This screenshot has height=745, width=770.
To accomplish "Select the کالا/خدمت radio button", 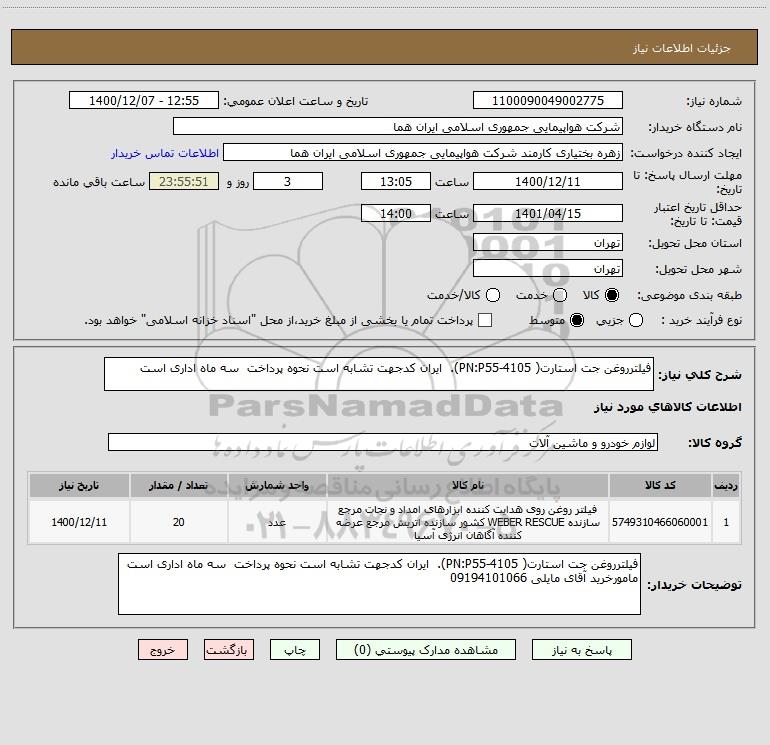I will [493, 295].
